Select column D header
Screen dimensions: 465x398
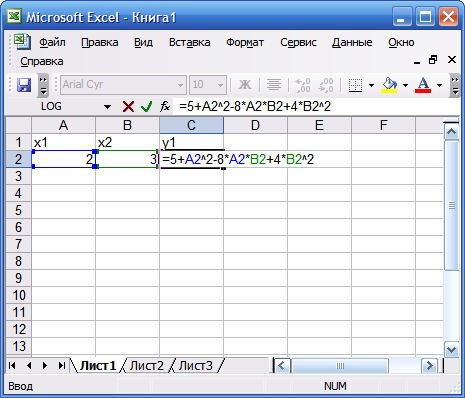(255, 126)
